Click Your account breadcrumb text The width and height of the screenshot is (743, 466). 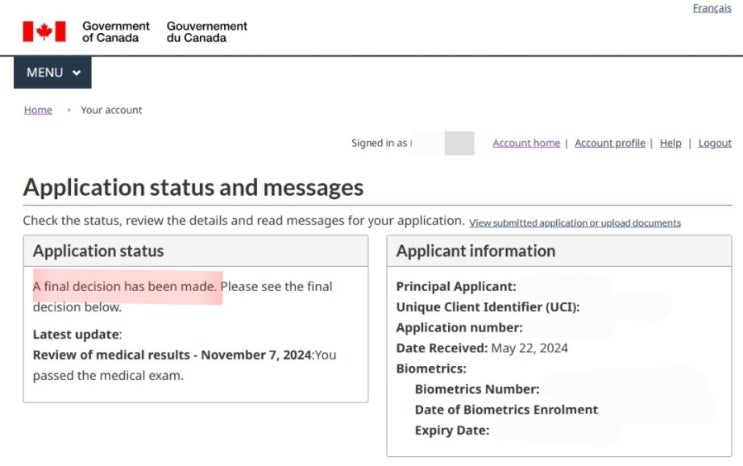[x=111, y=110]
